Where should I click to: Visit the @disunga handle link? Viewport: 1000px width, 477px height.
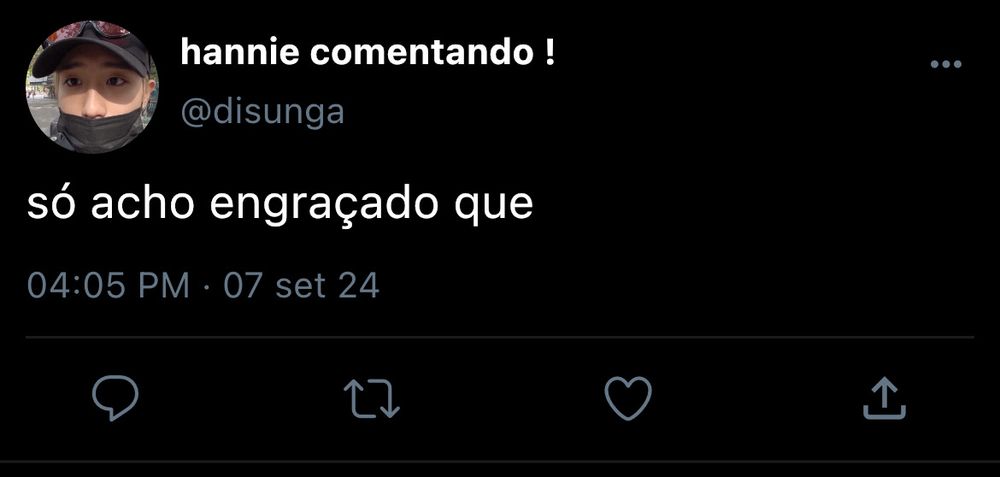tap(263, 112)
